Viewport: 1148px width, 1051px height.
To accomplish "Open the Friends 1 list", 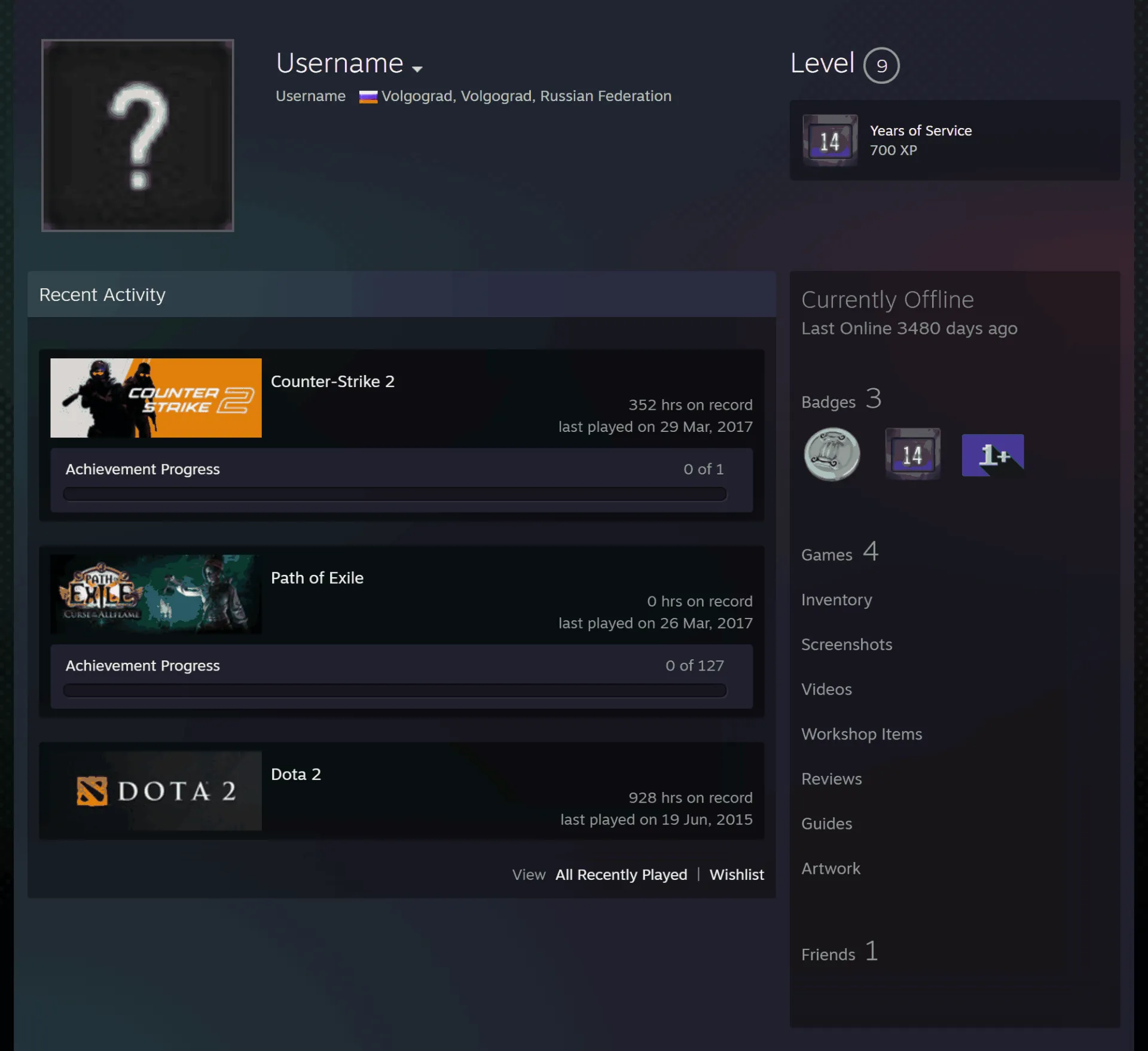I will 839,952.
